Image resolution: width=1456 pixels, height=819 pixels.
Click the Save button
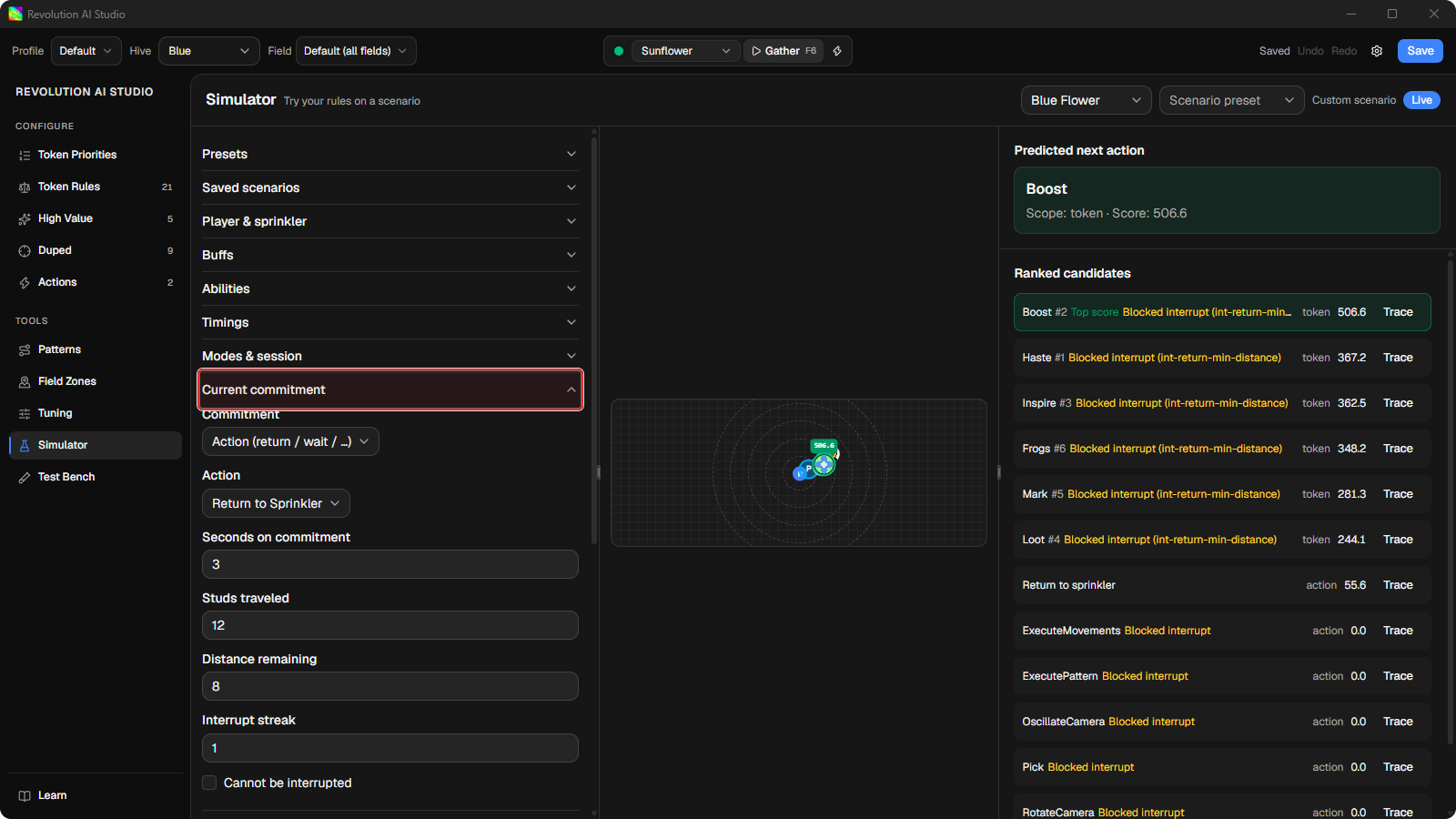point(1420,51)
